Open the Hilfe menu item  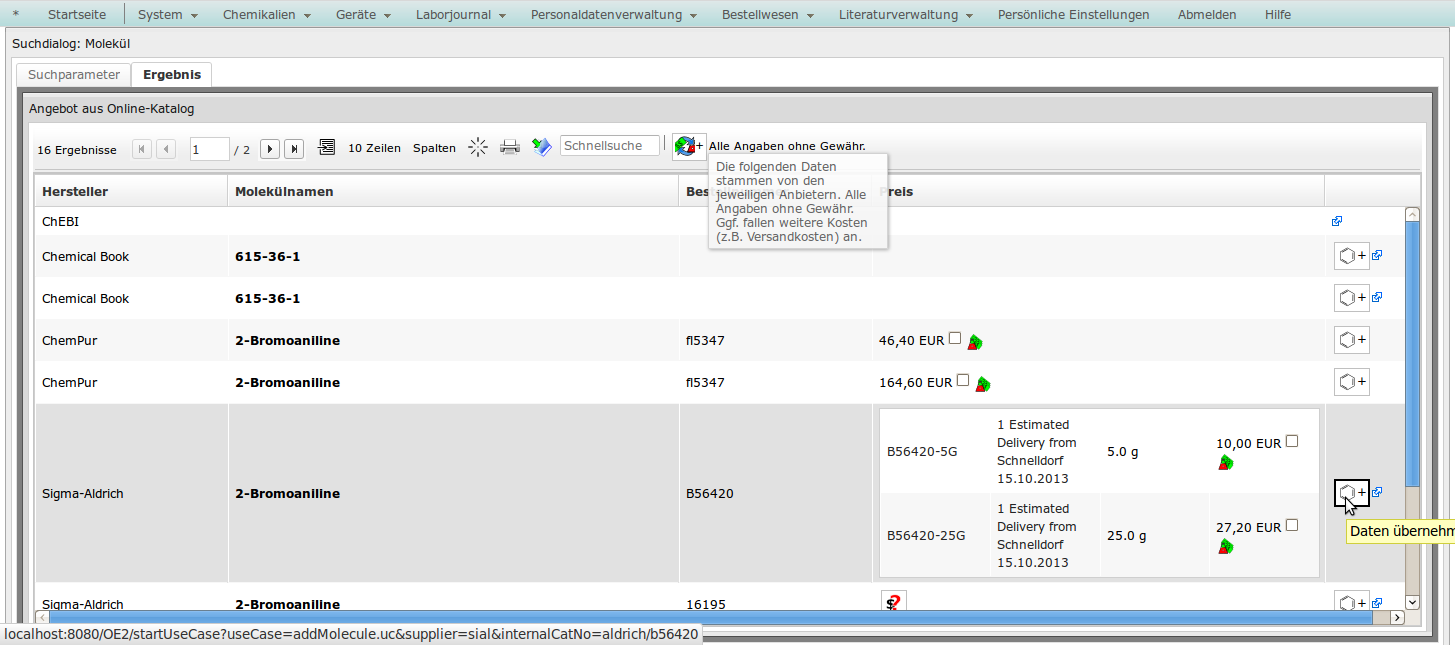1277,15
